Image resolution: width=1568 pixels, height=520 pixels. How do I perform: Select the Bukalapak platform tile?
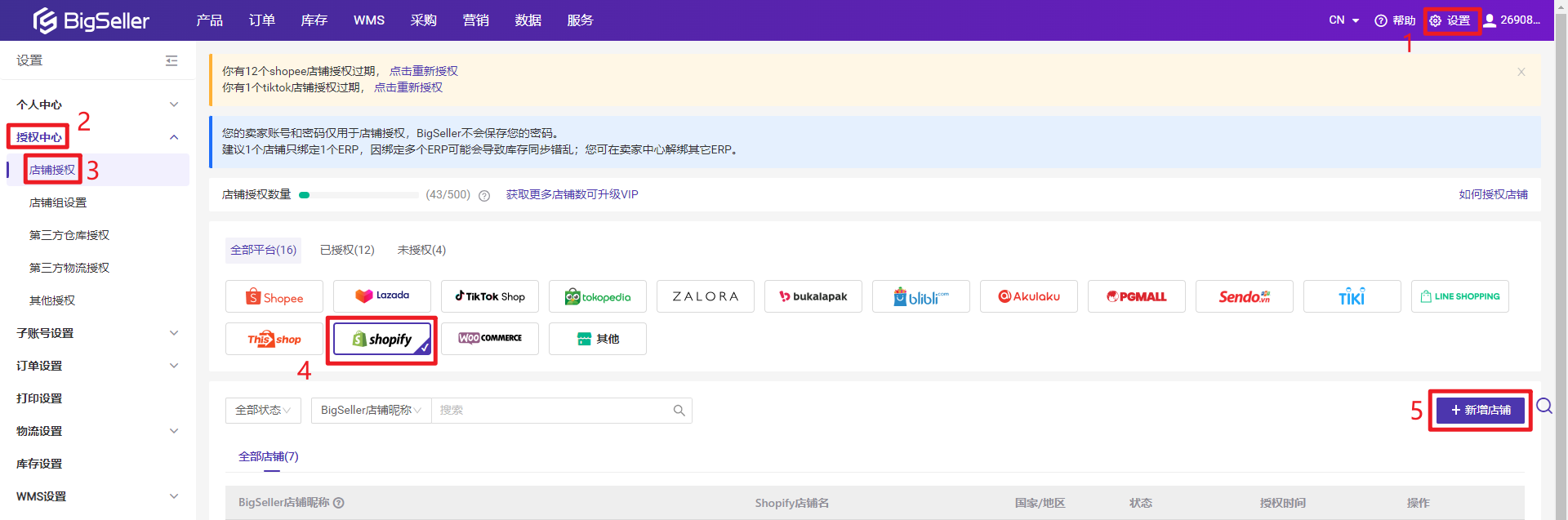click(813, 296)
